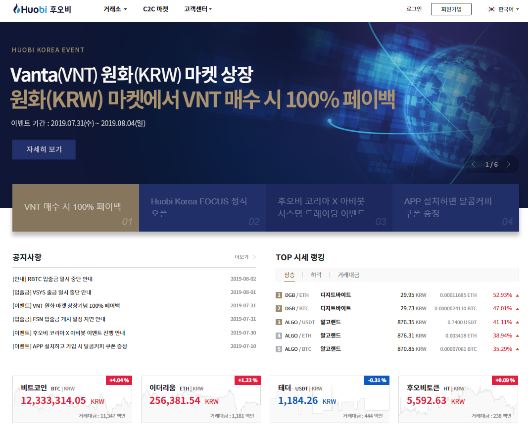Screen dimensions: 528x432
Task: Expand the 고객센터 dropdown menu
Action: coord(198,9)
